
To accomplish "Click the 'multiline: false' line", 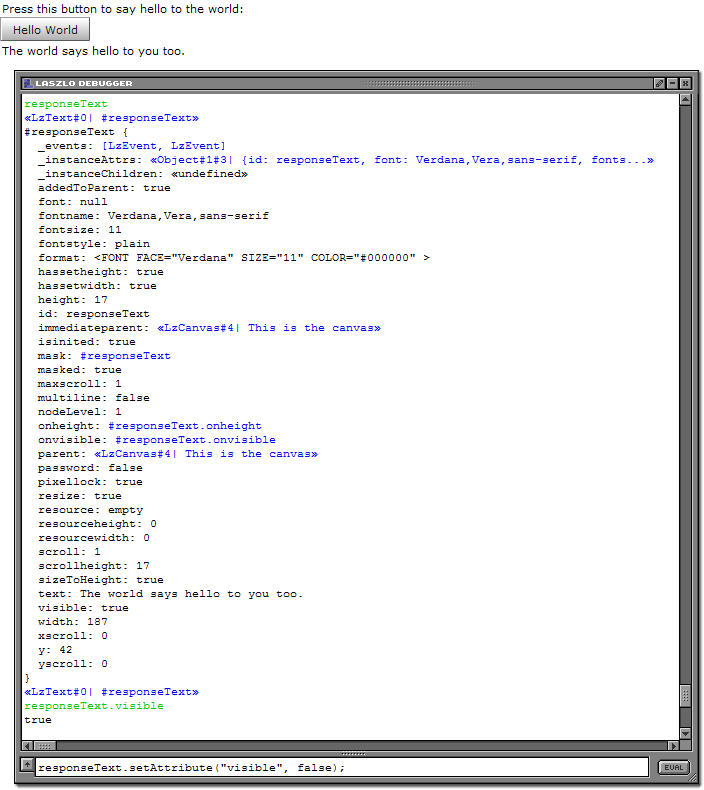I will tap(94, 398).
